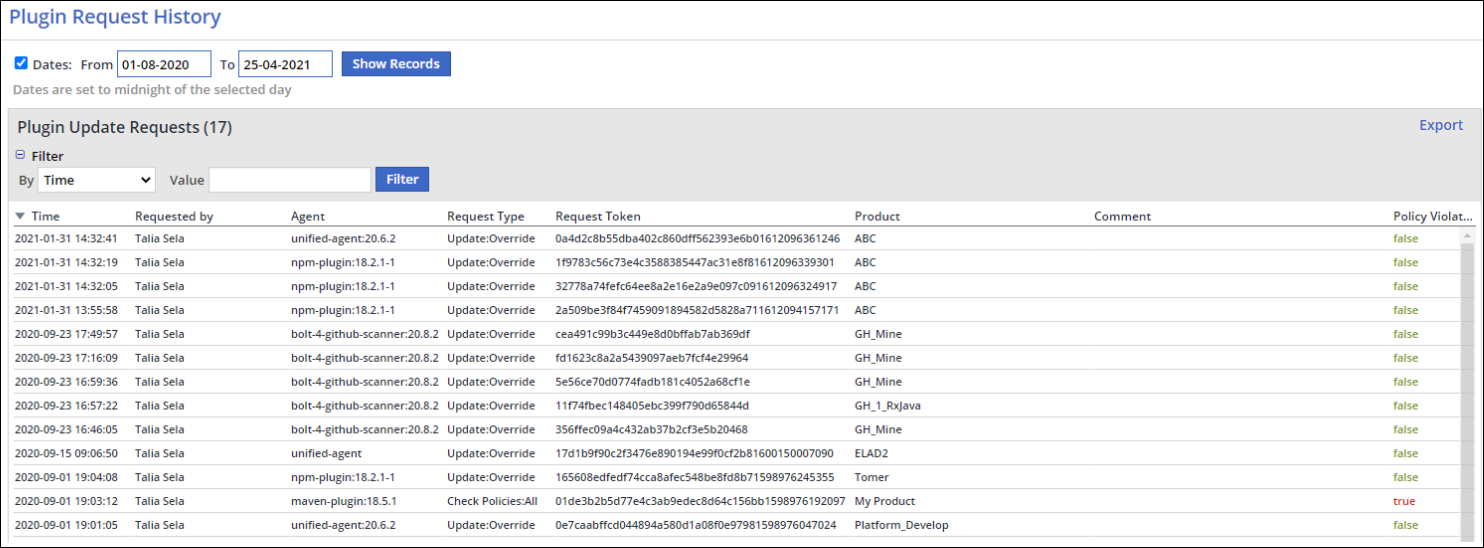
Task: Click the Export link
Action: coord(1440,125)
